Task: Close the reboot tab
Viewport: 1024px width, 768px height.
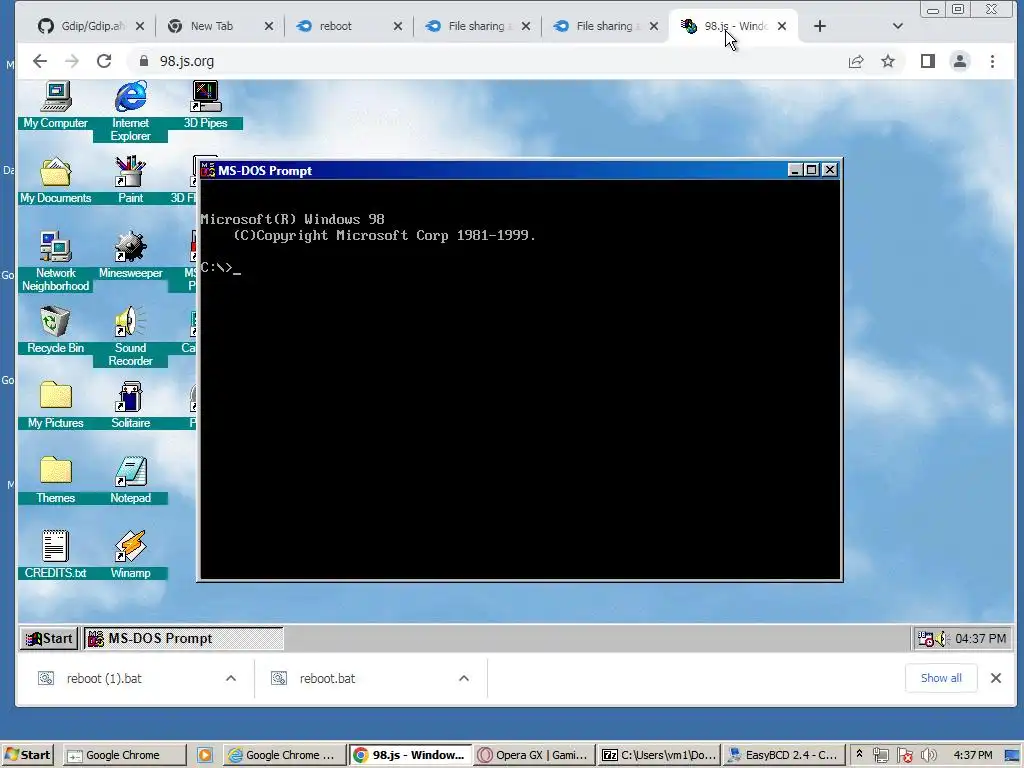Action: click(x=398, y=26)
